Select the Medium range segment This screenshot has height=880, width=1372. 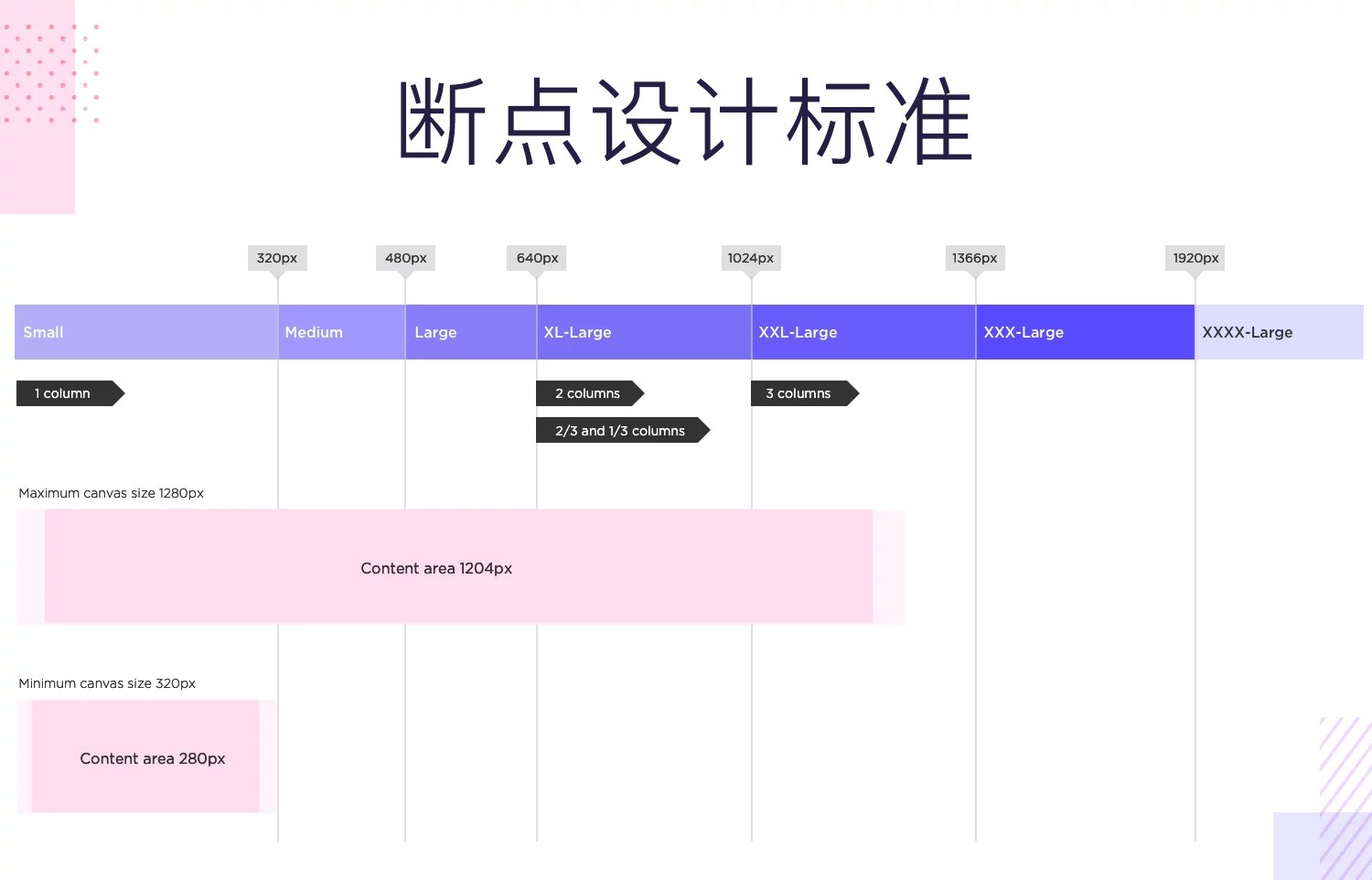[342, 332]
